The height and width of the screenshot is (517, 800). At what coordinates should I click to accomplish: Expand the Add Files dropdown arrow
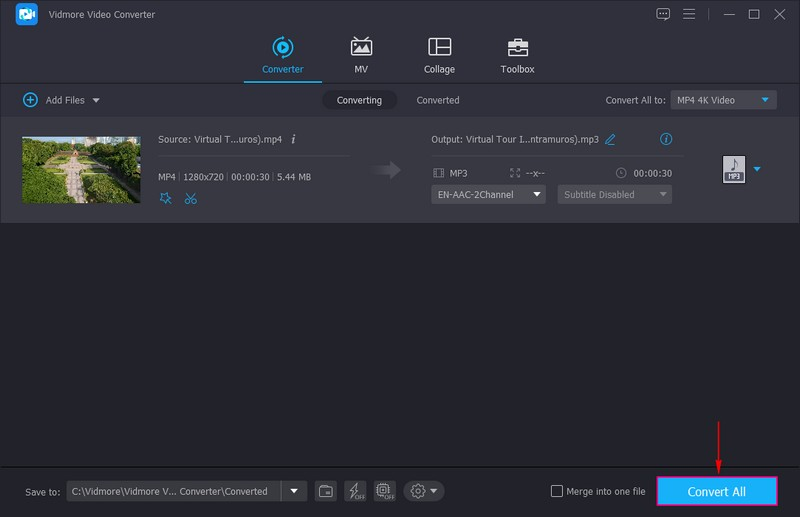click(96, 100)
